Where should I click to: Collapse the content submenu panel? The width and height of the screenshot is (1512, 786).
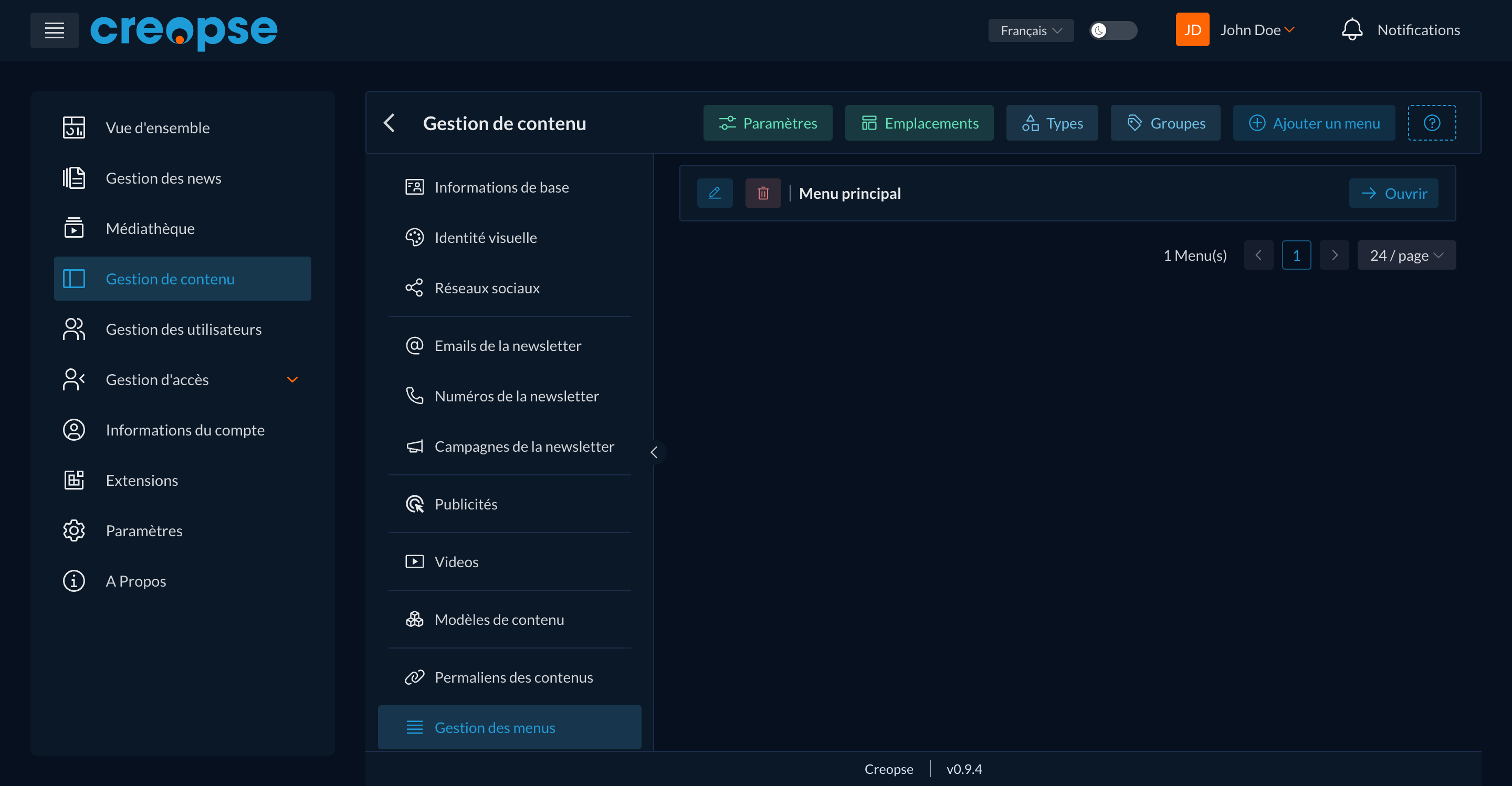click(654, 452)
